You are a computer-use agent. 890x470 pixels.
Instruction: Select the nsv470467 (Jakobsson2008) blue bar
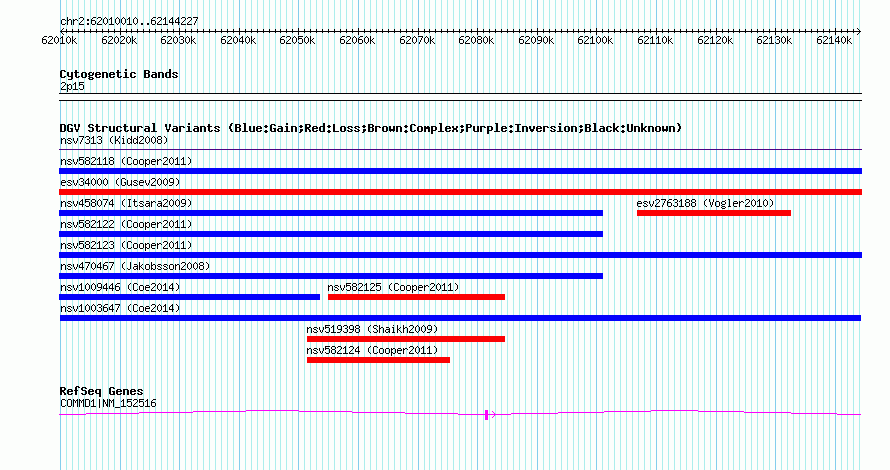[x=331, y=276]
